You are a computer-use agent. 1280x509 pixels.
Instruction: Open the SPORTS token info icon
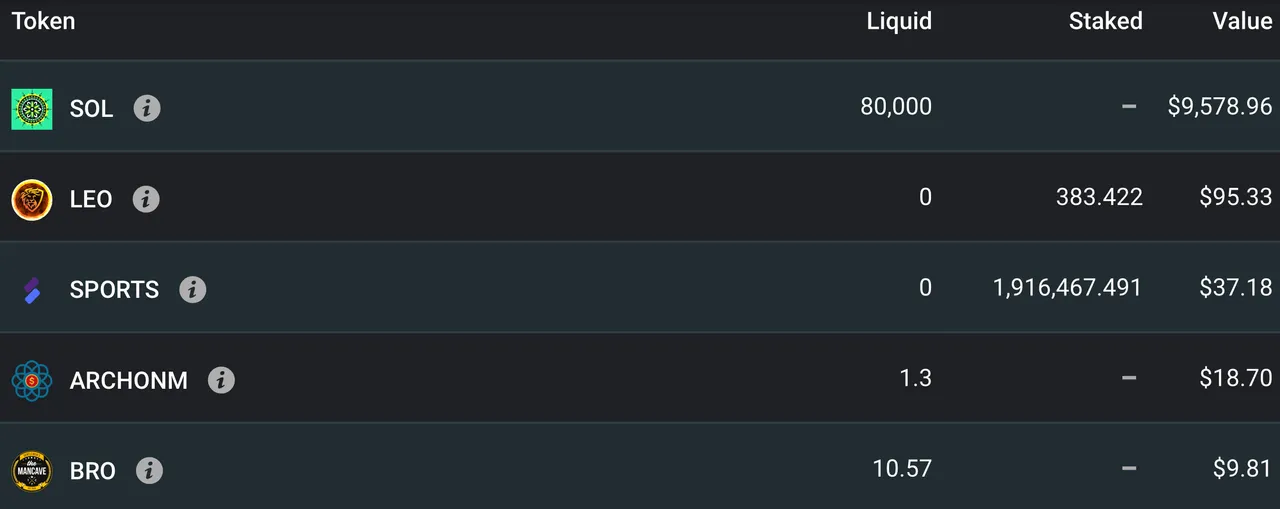(x=193, y=290)
